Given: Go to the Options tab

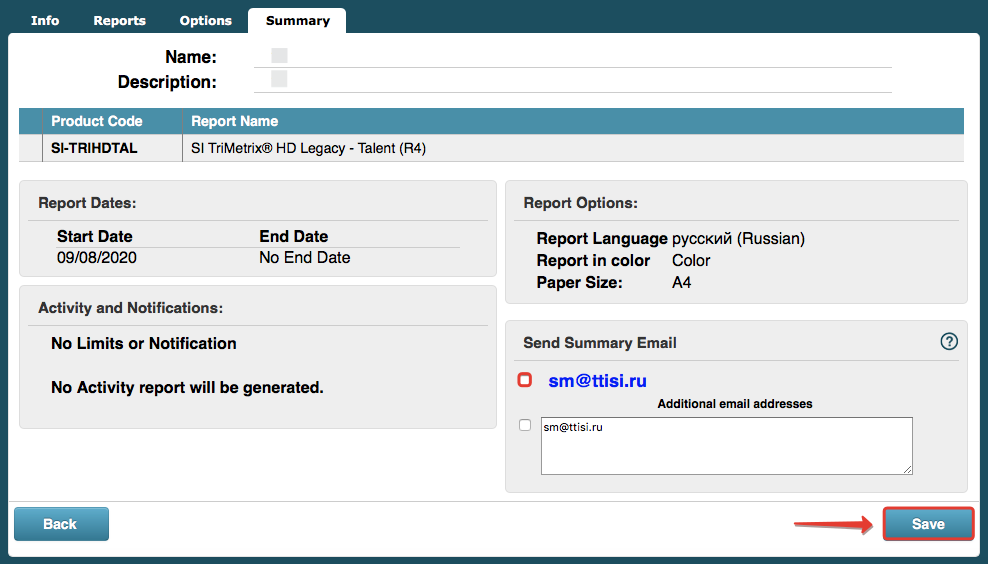Looking at the screenshot, I should pos(205,20).
